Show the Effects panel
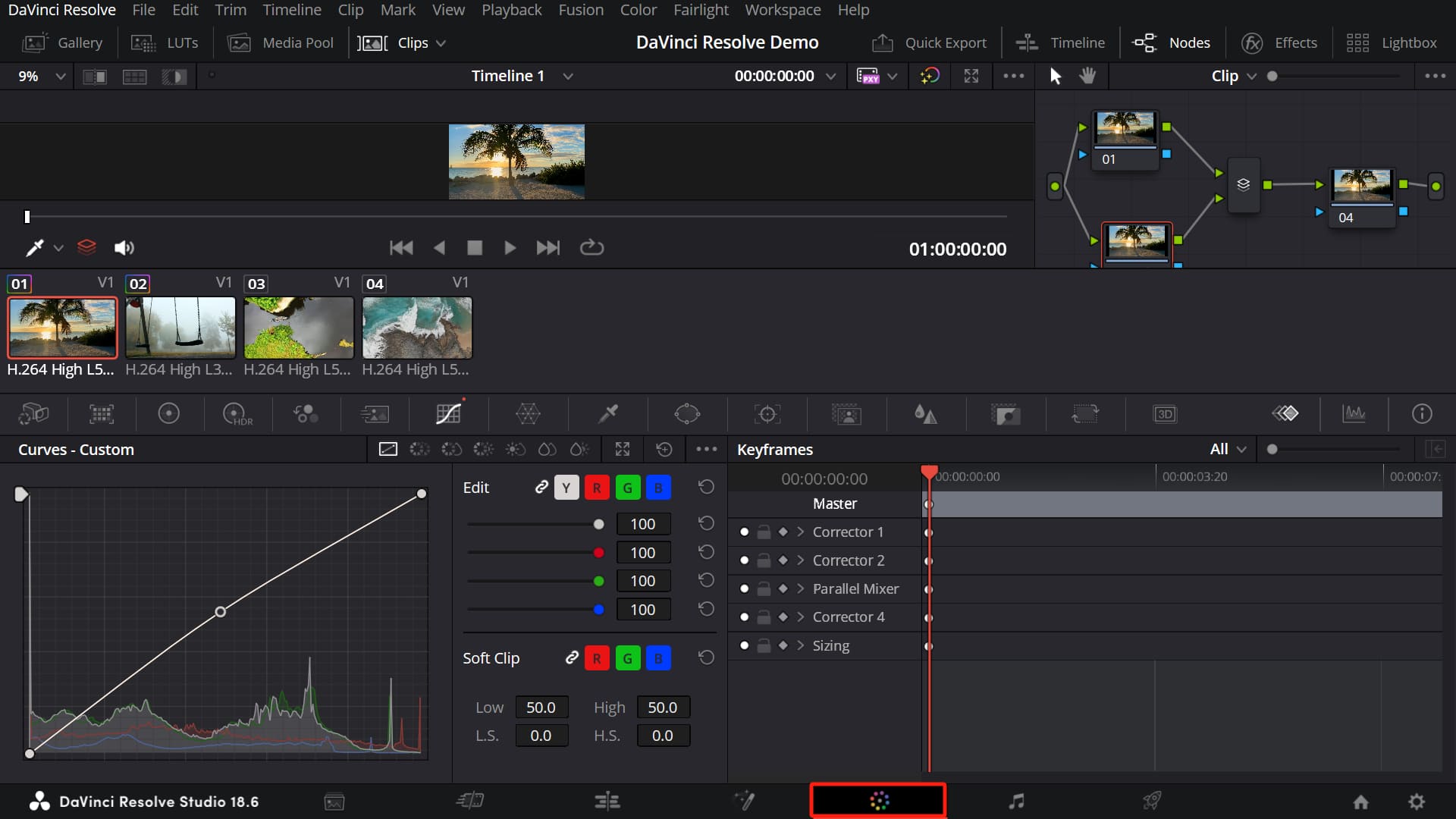 [1279, 43]
